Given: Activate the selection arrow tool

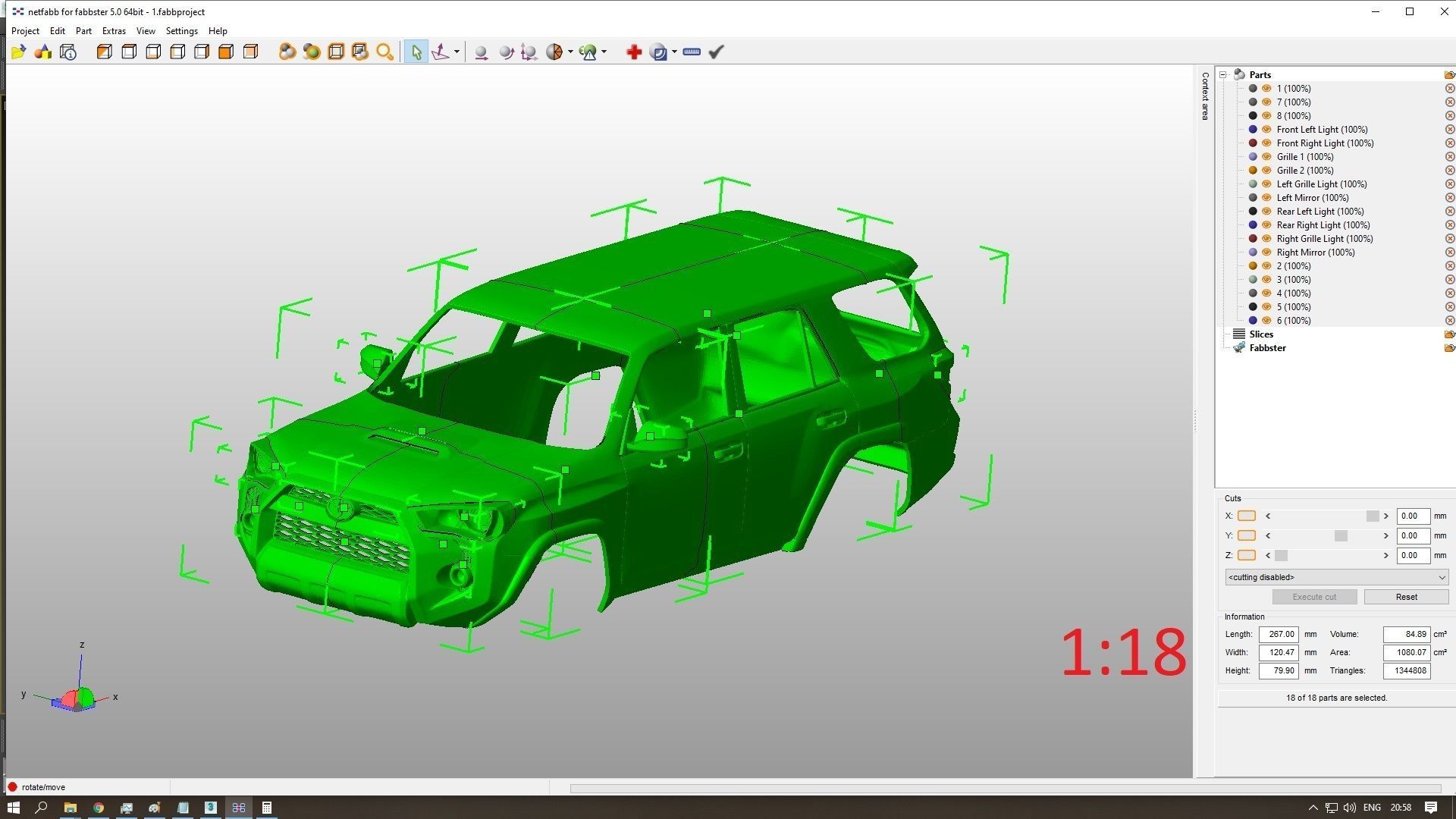Looking at the screenshot, I should click(x=416, y=52).
